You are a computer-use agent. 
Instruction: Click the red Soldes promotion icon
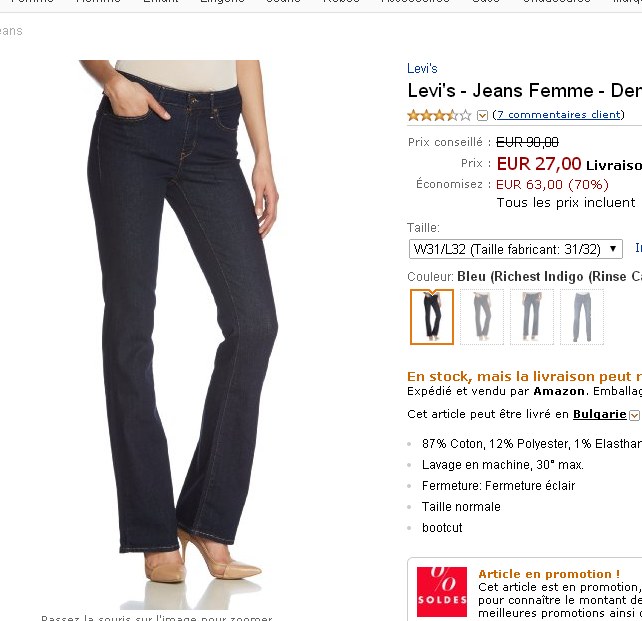(442, 592)
